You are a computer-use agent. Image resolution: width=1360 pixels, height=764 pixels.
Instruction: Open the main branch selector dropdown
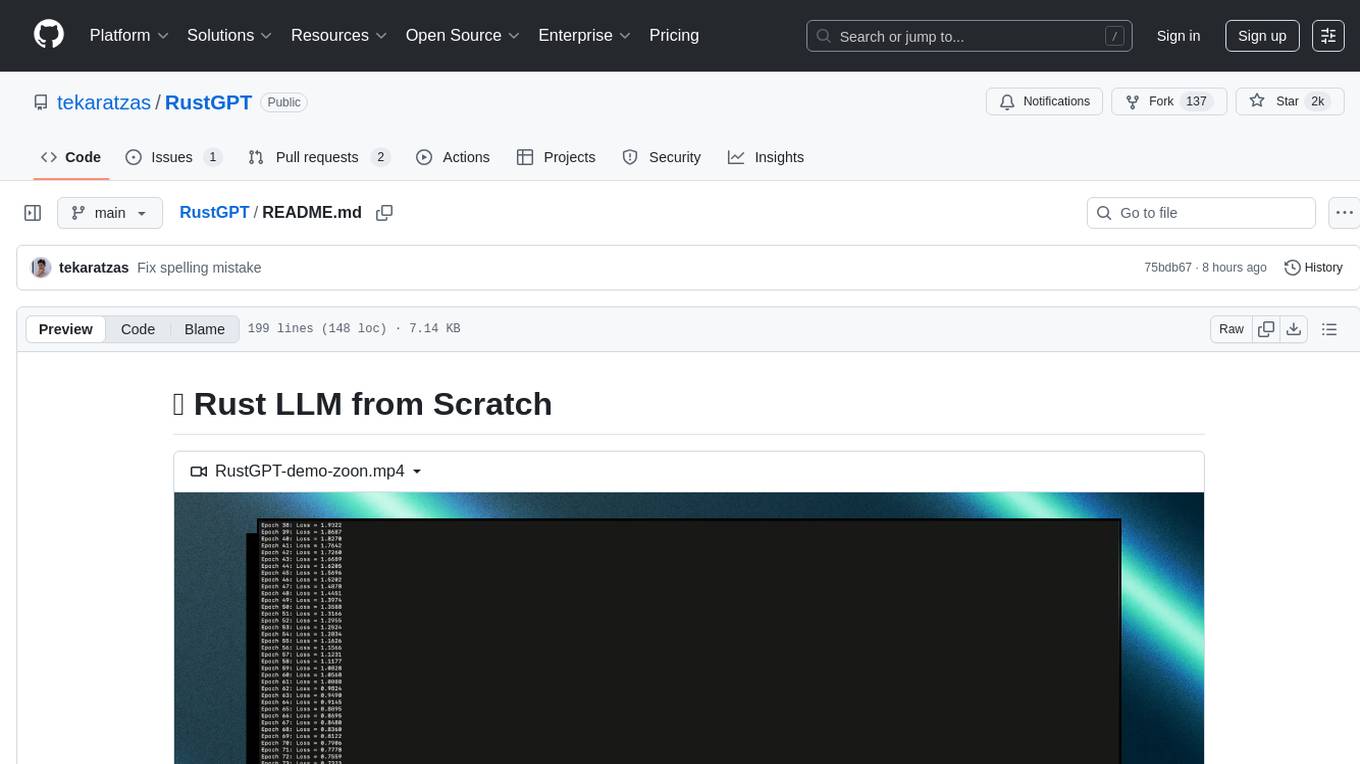pyautogui.click(x=110, y=213)
